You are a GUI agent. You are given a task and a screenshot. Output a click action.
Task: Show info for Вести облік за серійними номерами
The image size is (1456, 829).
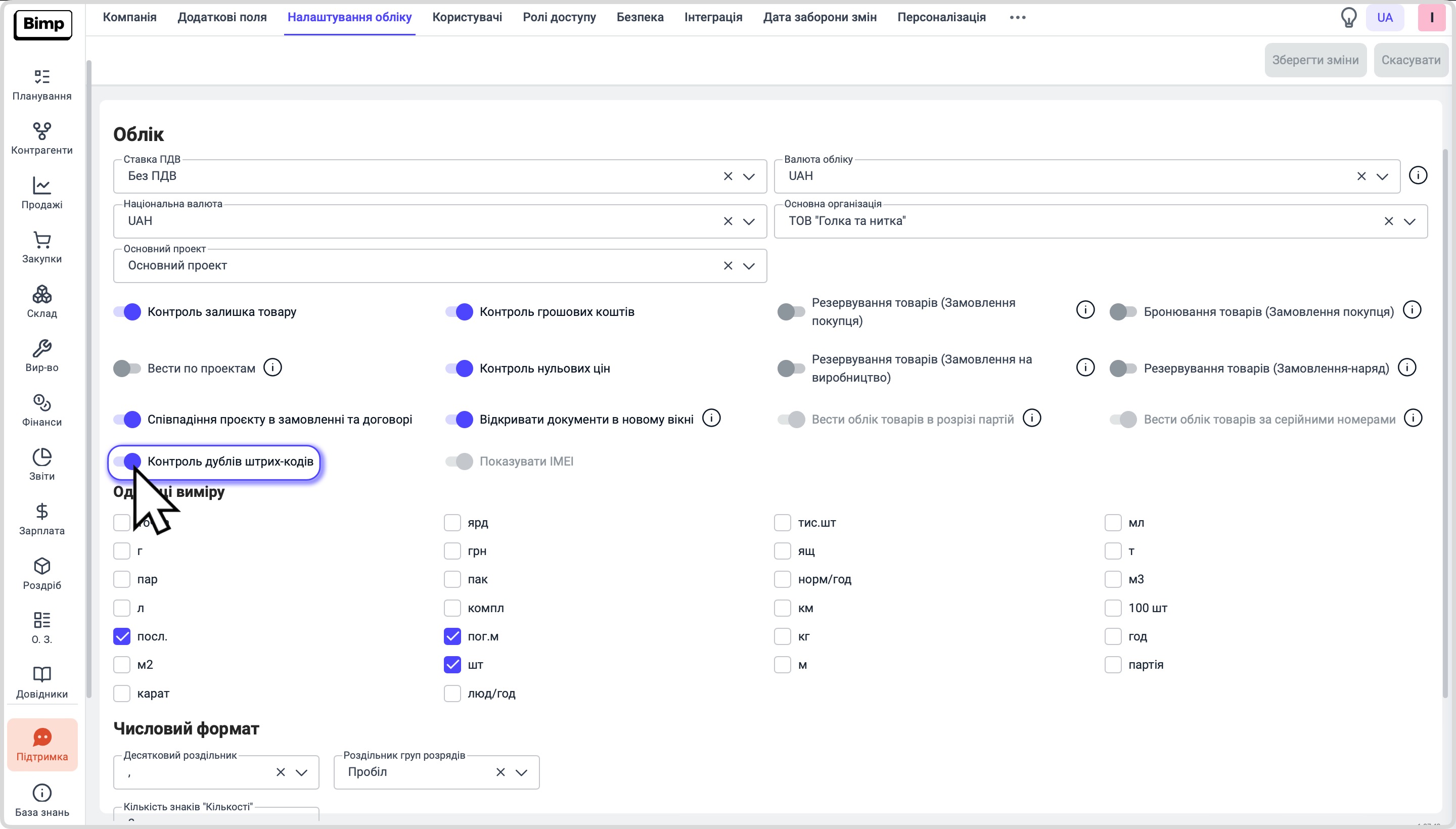click(x=1414, y=419)
